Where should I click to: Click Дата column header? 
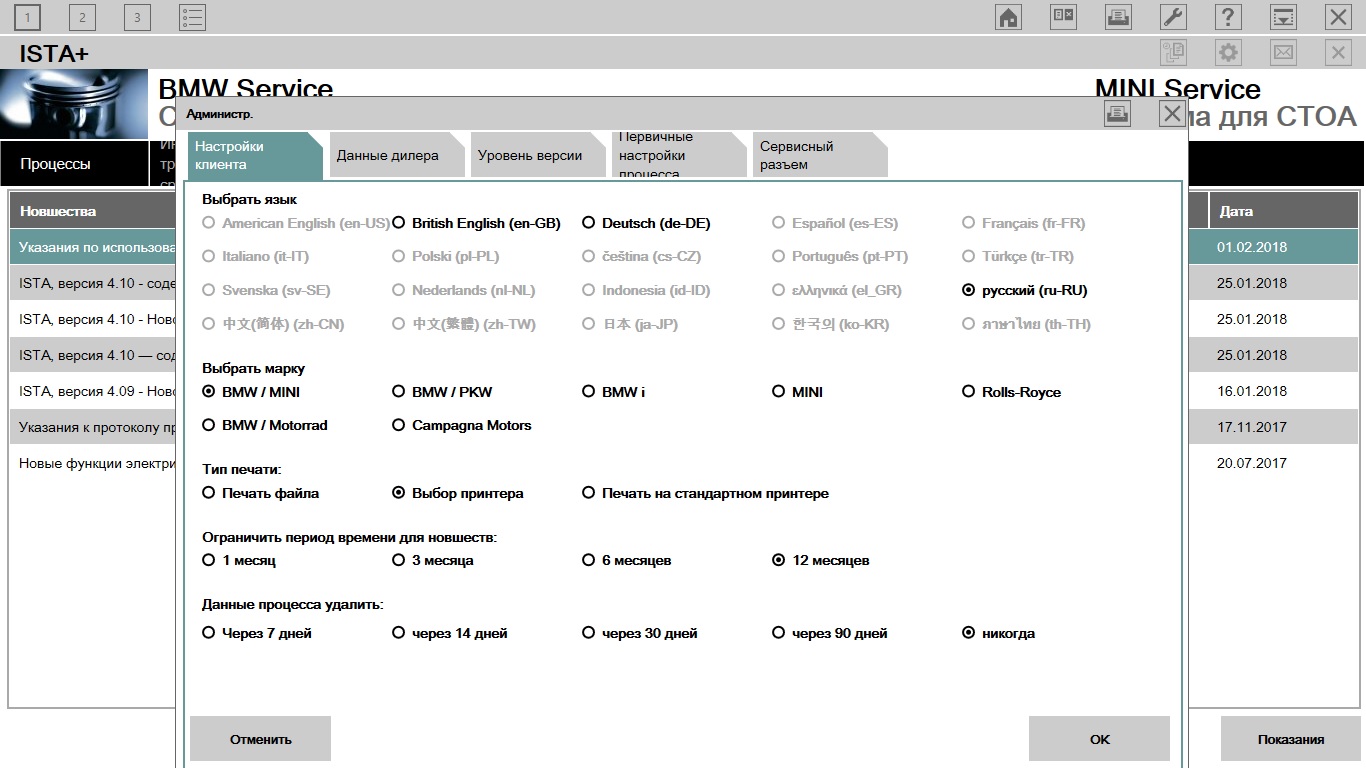click(1283, 211)
